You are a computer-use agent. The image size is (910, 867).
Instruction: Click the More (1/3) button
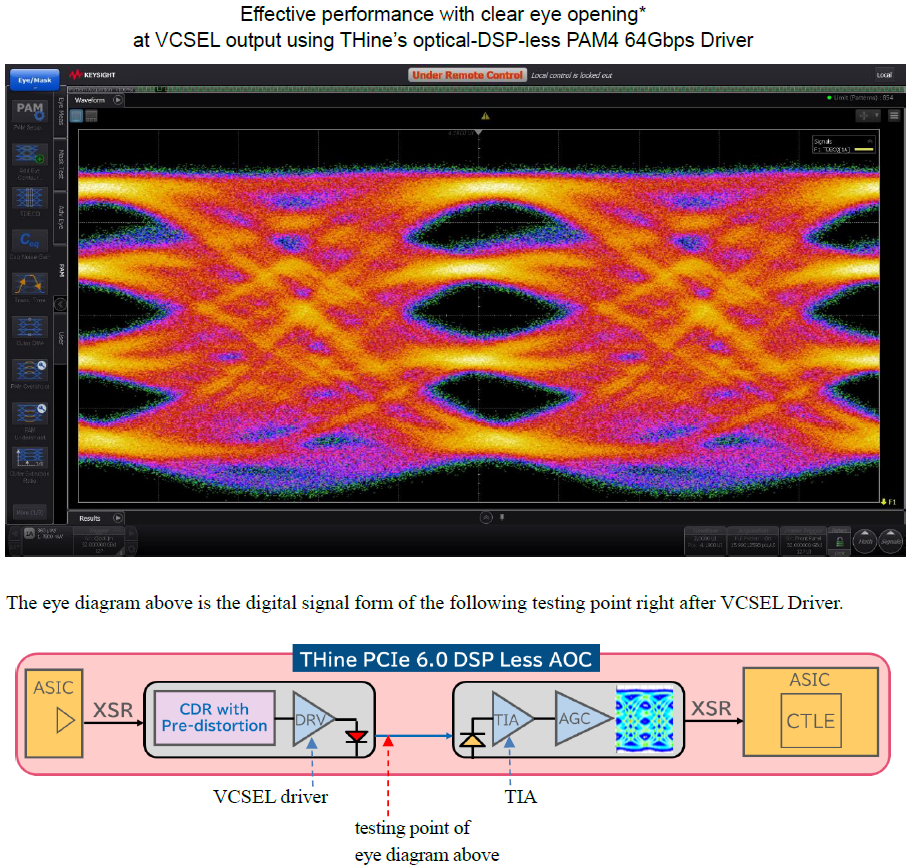tap(30, 512)
